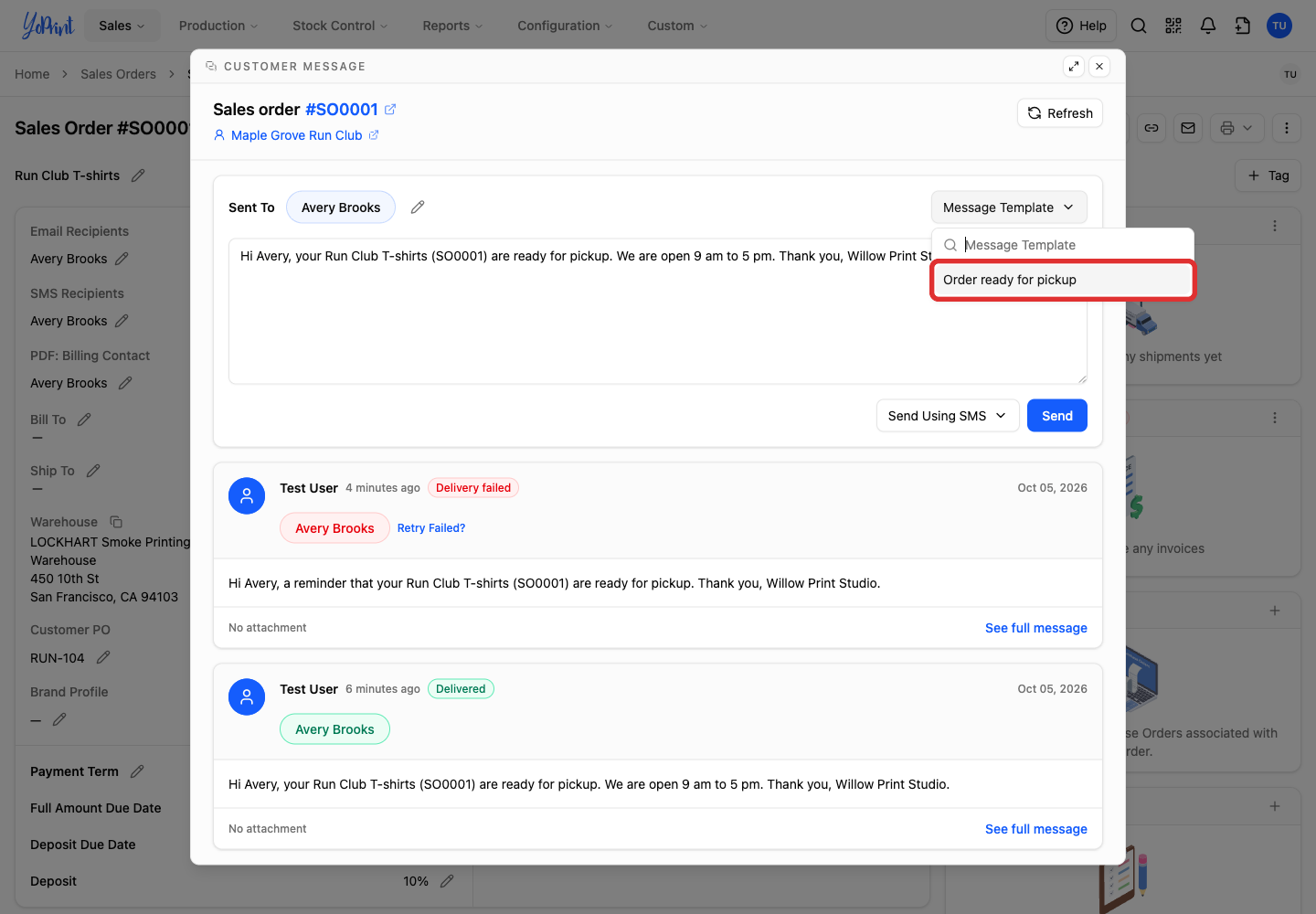This screenshot has width=1316, height=914.
Task: Edit the Email Recipients Avery Brooks entry
Action: [122, 259]
